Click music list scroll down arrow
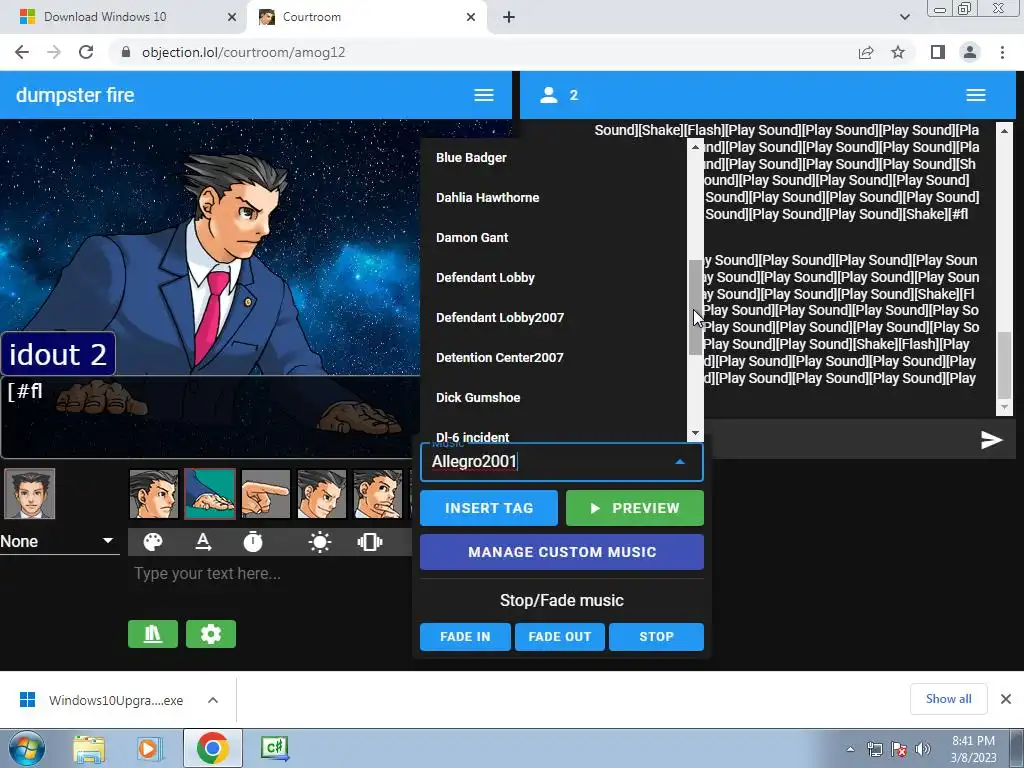This screenshot has height=768, width=1024. [x=696, y=433]
